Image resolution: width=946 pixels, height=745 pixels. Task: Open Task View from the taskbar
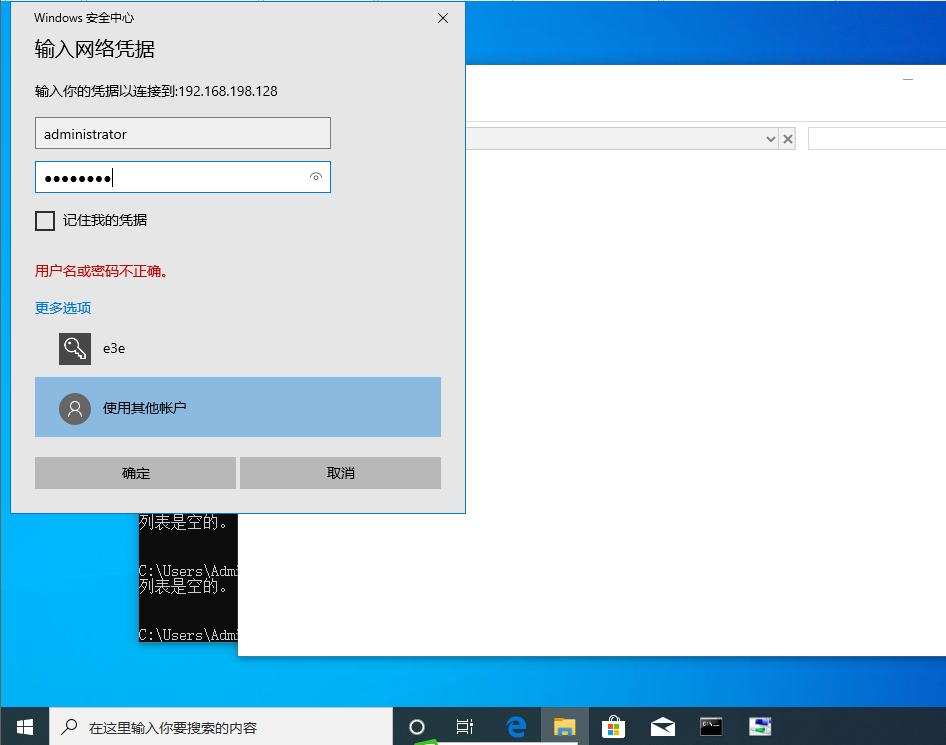pyautogui.click(x=465, y=726)
